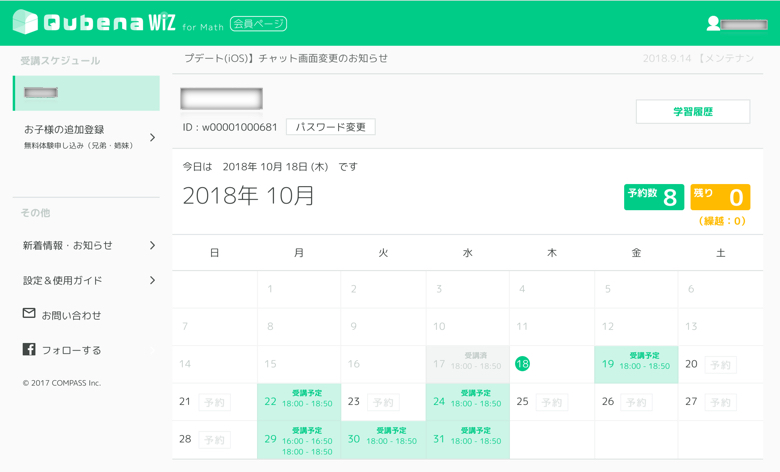The width and height of the screenshot is (780, 472).
Task: Open the scheduled lesson on the 30th
Action: click(383, 440)
